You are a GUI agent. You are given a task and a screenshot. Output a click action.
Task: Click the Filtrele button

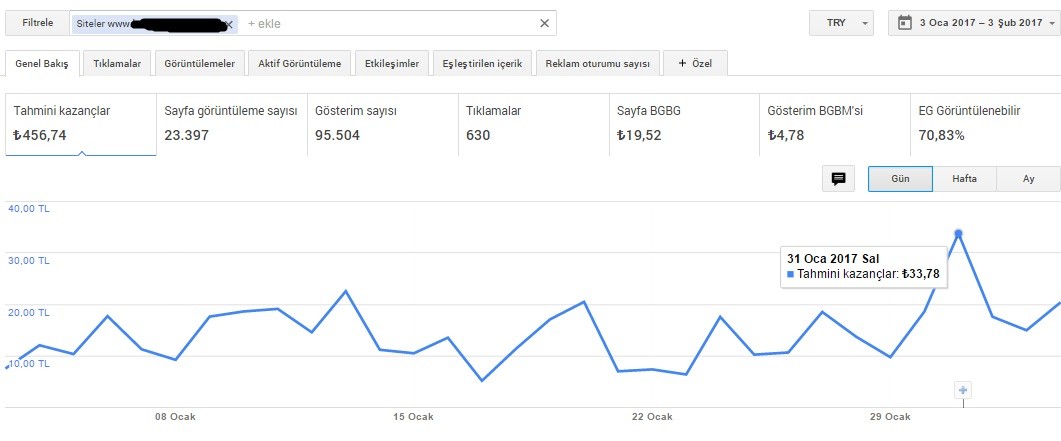tap(37, 23)
